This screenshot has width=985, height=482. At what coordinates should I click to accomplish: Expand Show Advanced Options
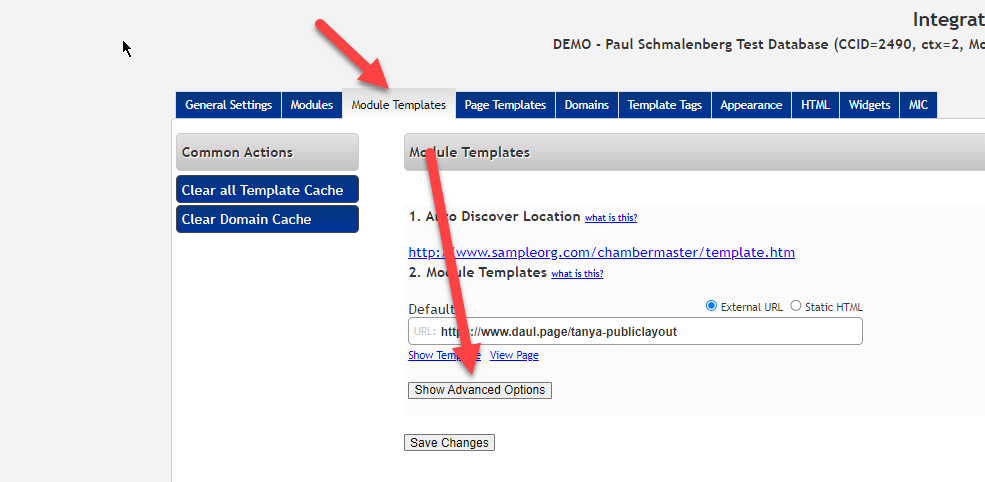(480, 390)
